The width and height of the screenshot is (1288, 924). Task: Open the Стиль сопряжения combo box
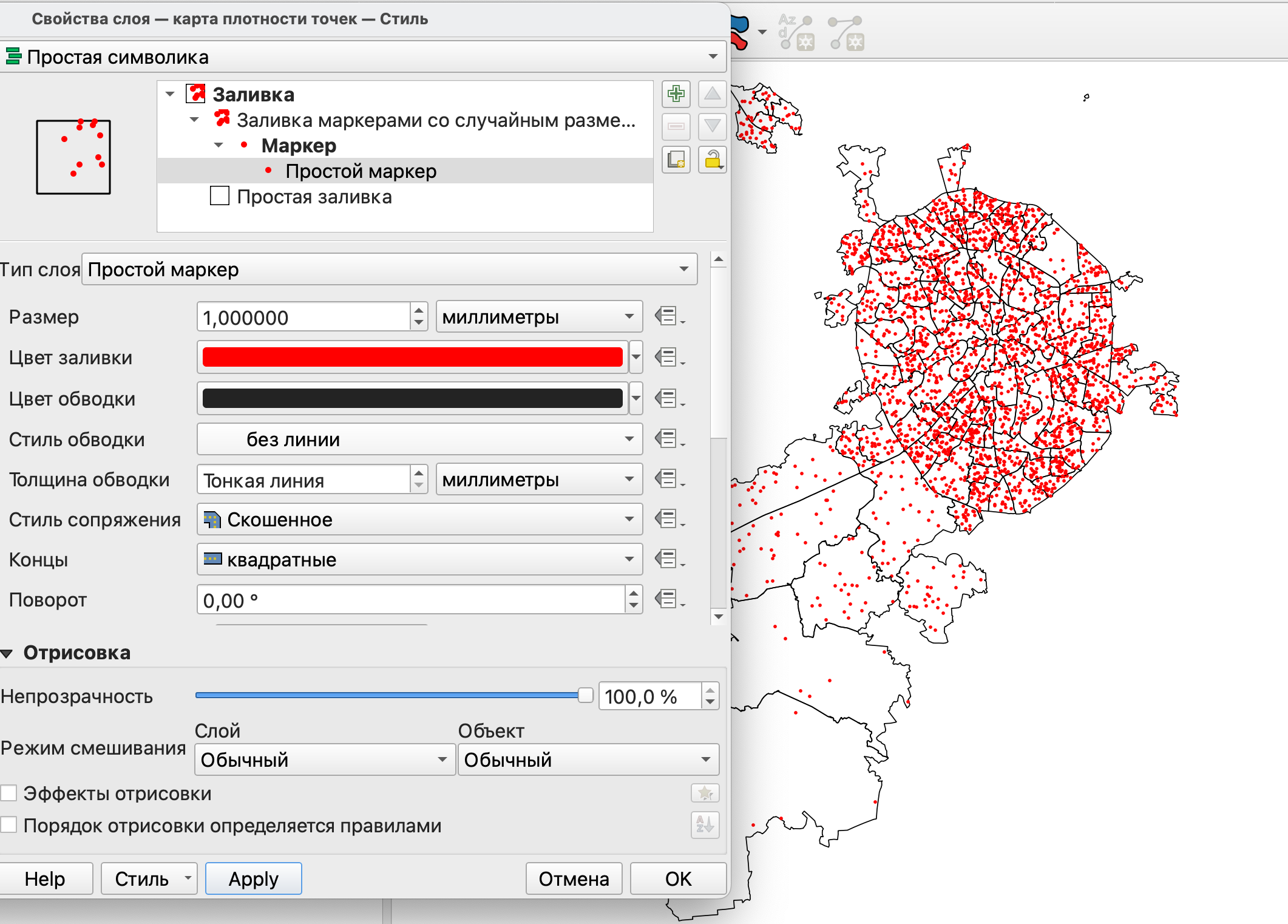coord(419,520)
